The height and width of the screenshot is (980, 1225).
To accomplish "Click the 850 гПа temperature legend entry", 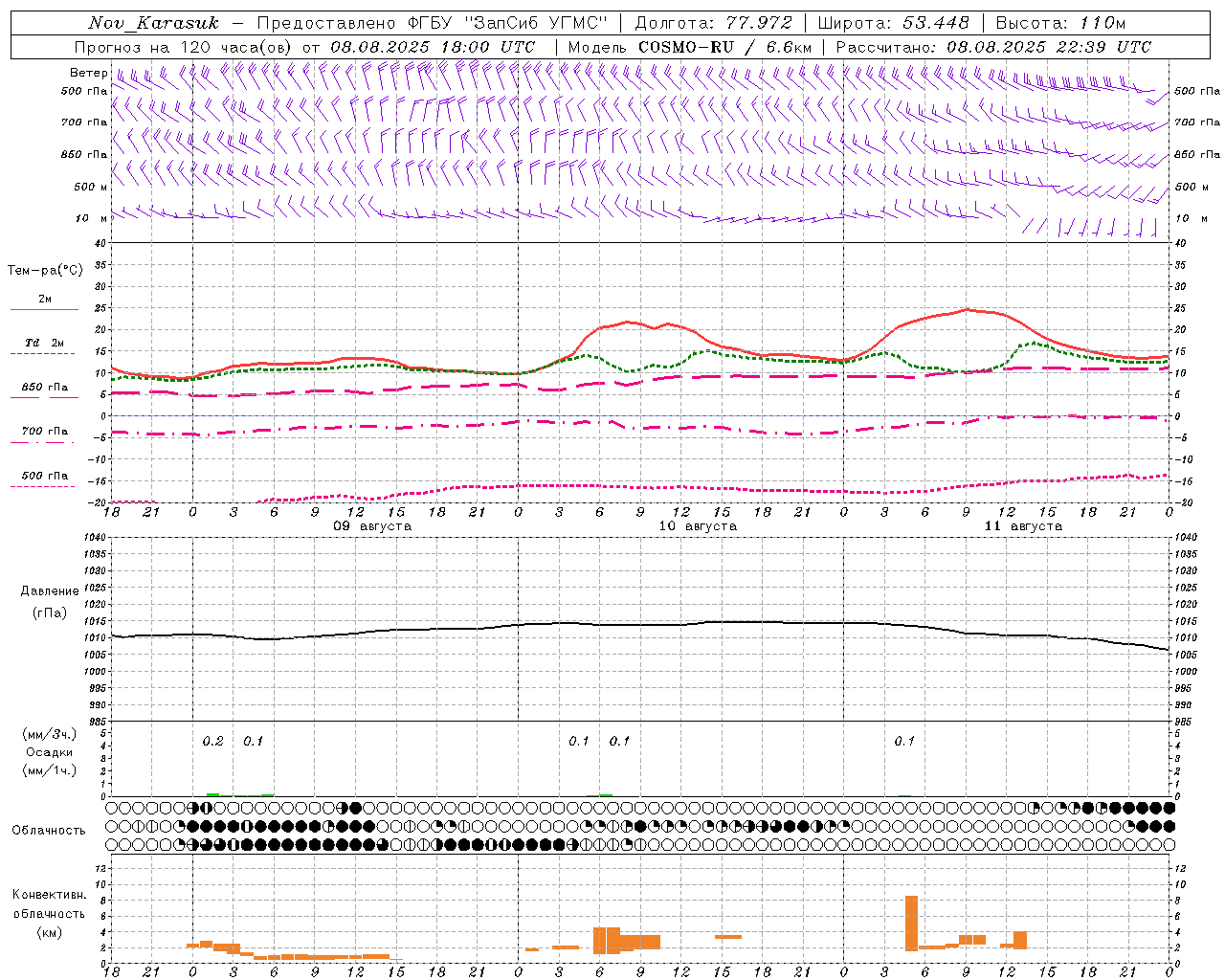I will (45, 388).
